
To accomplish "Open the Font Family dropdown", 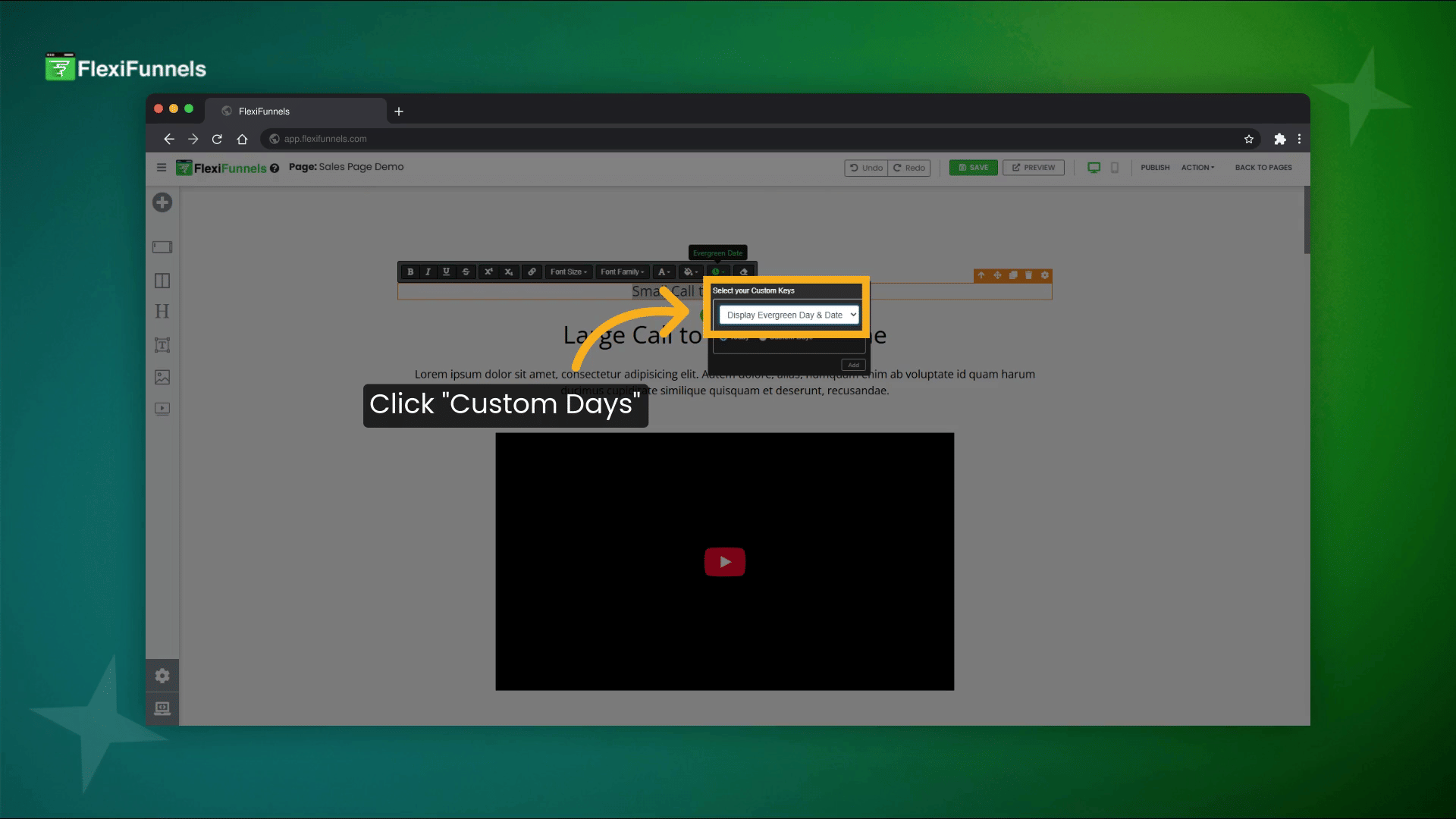I will [x=622, y=271].
